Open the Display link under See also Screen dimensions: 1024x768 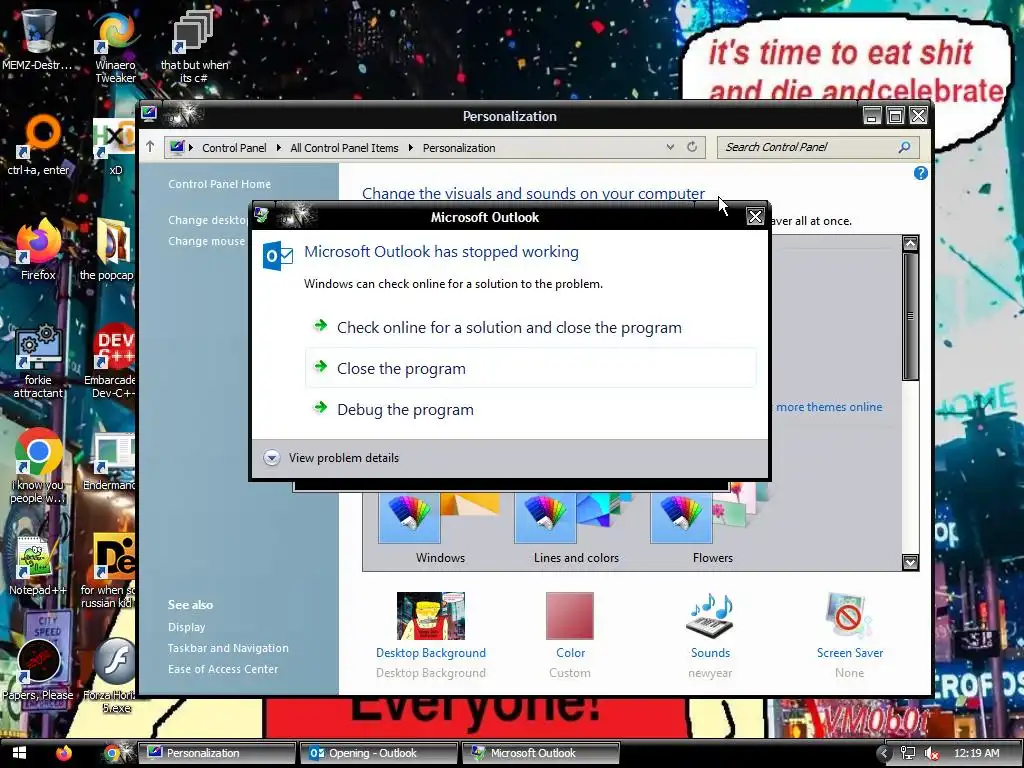[186, 627]
